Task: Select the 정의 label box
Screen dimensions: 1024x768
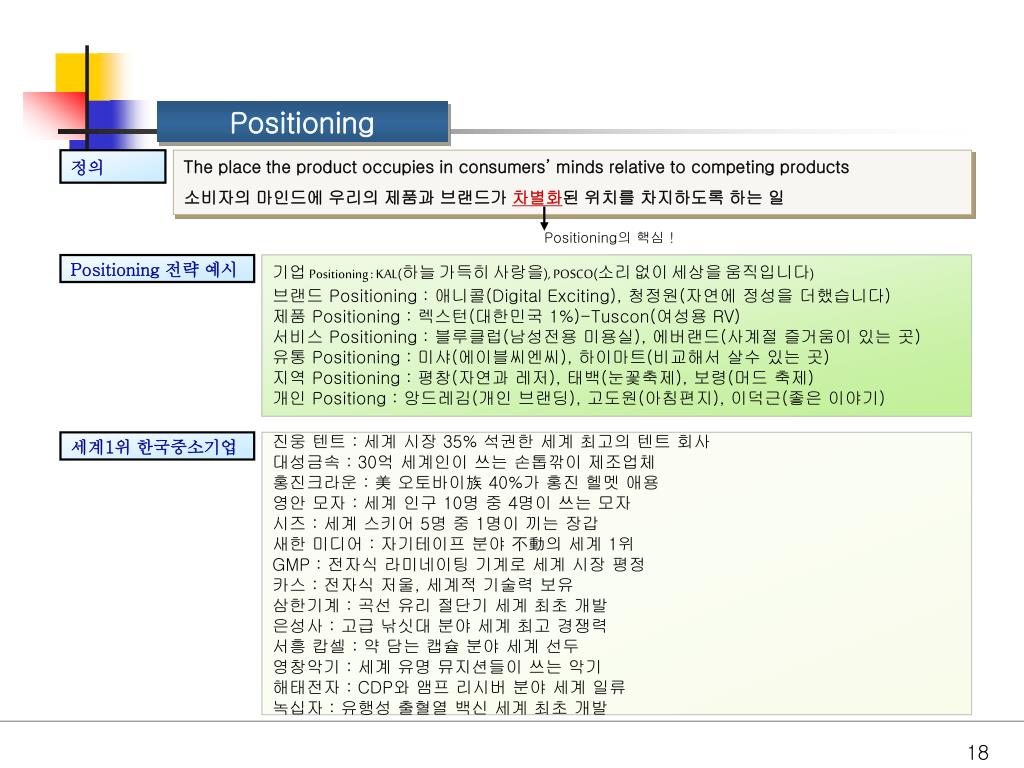Action: [113, 167]
